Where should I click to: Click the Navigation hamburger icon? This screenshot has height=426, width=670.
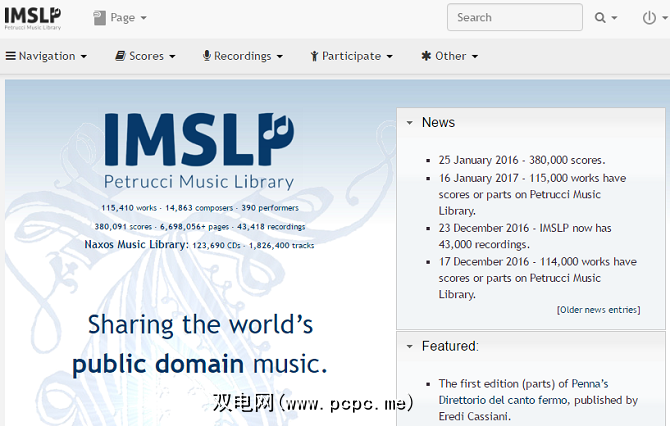(11, 56)
